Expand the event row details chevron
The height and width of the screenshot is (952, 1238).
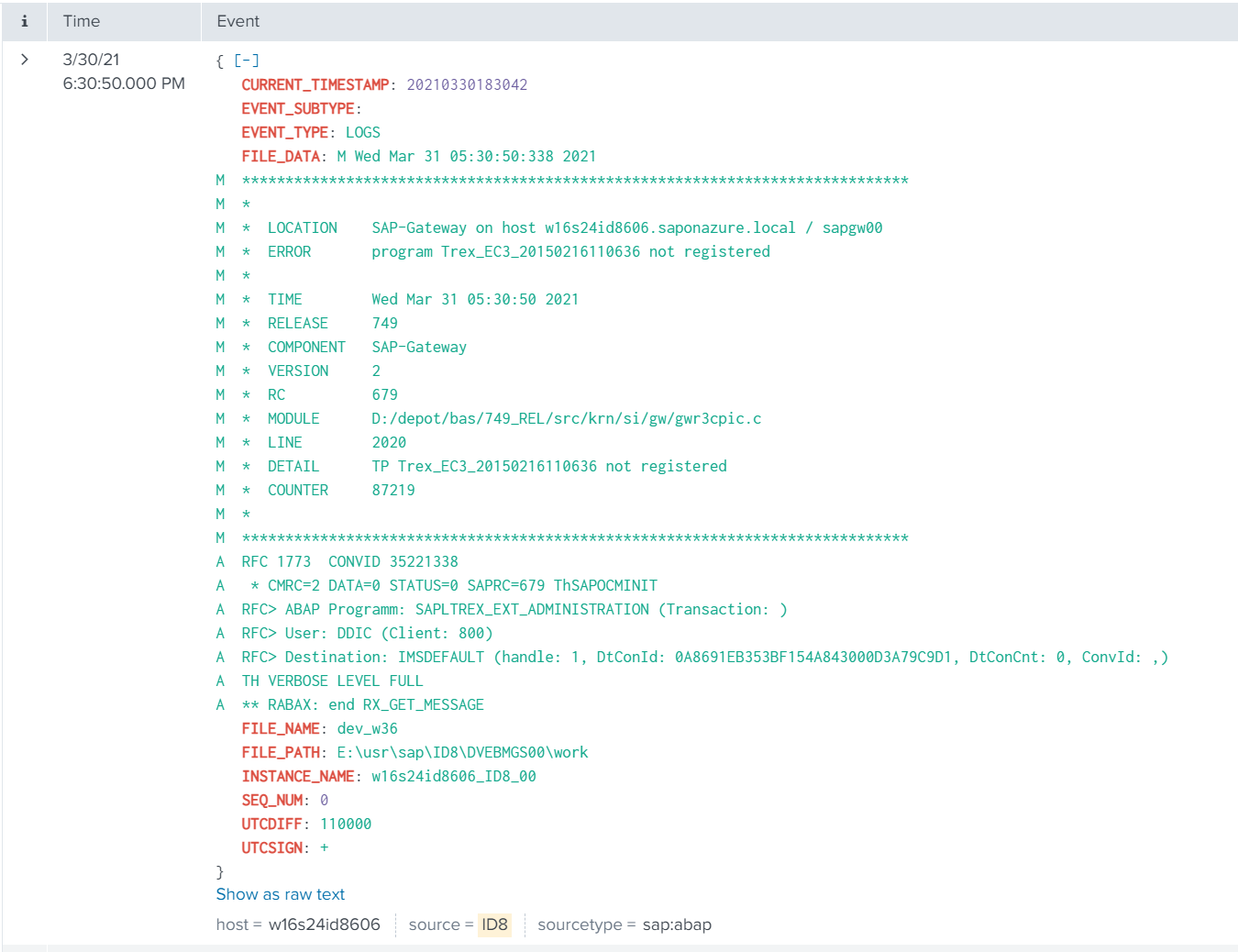25,60
